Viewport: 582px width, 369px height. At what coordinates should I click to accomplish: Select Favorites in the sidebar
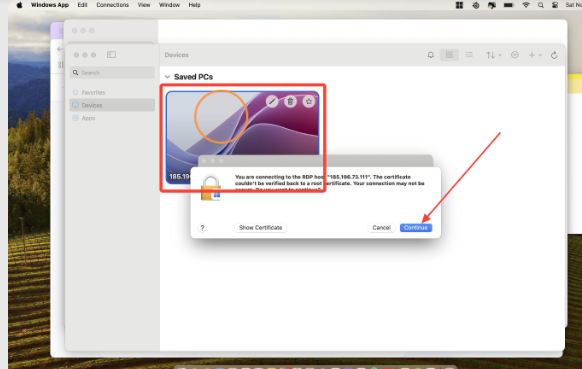tap(112, 92)
